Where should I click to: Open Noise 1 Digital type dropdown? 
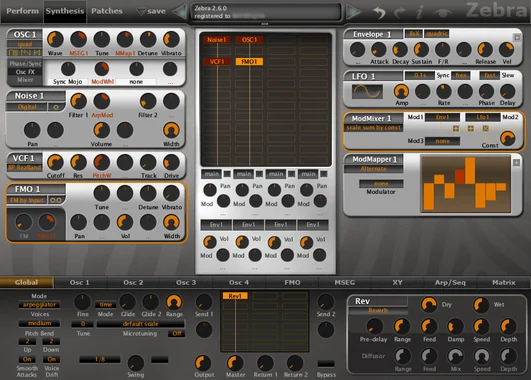point(27,107)
